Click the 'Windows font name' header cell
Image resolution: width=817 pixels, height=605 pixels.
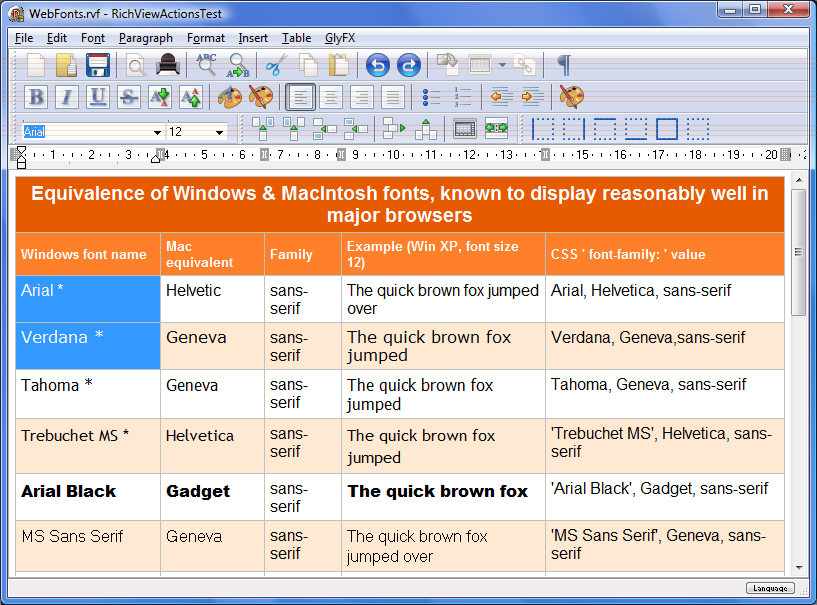(x=88, y=254)
